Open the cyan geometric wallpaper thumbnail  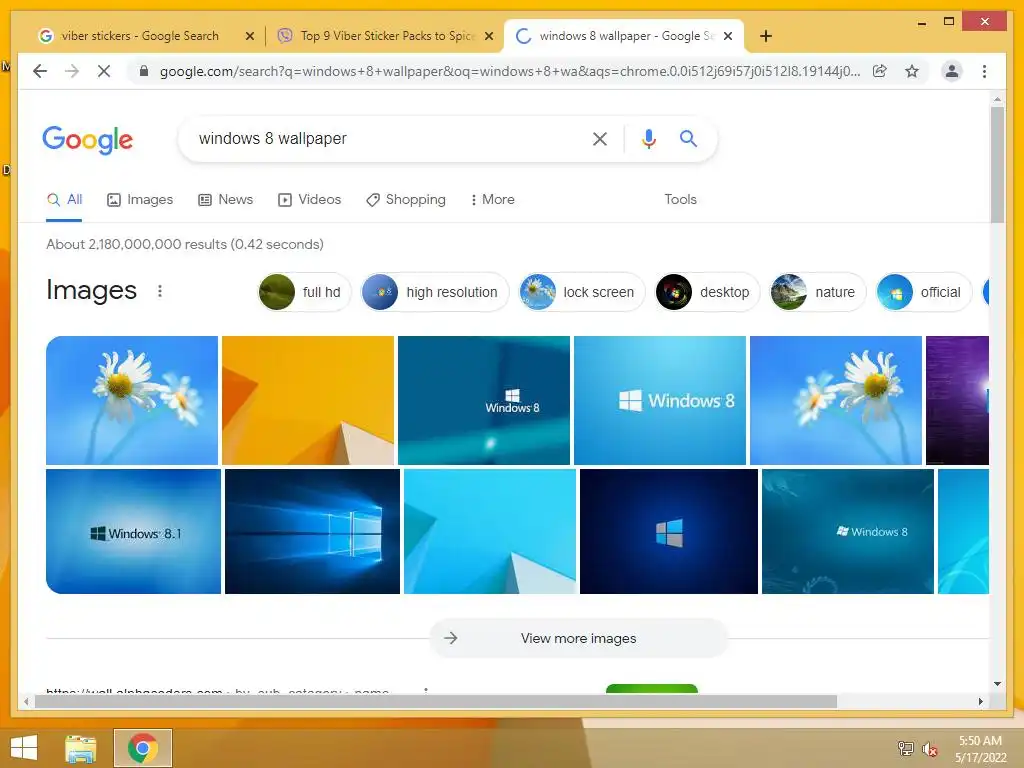[490, 531]
